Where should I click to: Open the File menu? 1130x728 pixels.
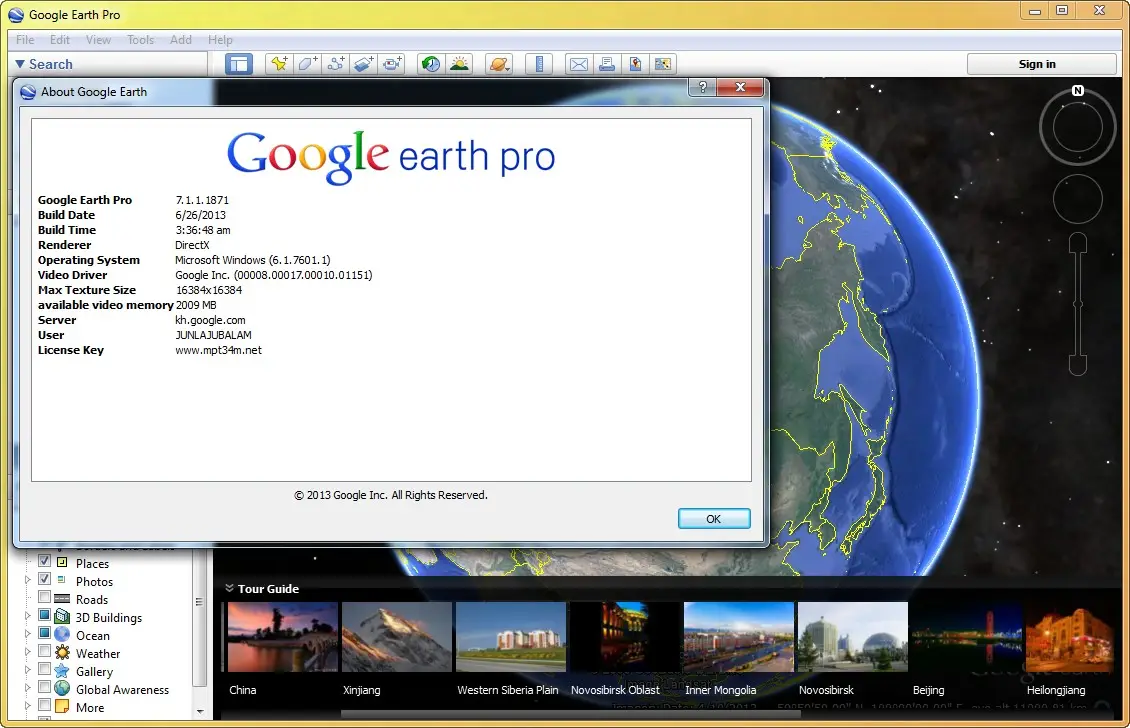[25, 40]
